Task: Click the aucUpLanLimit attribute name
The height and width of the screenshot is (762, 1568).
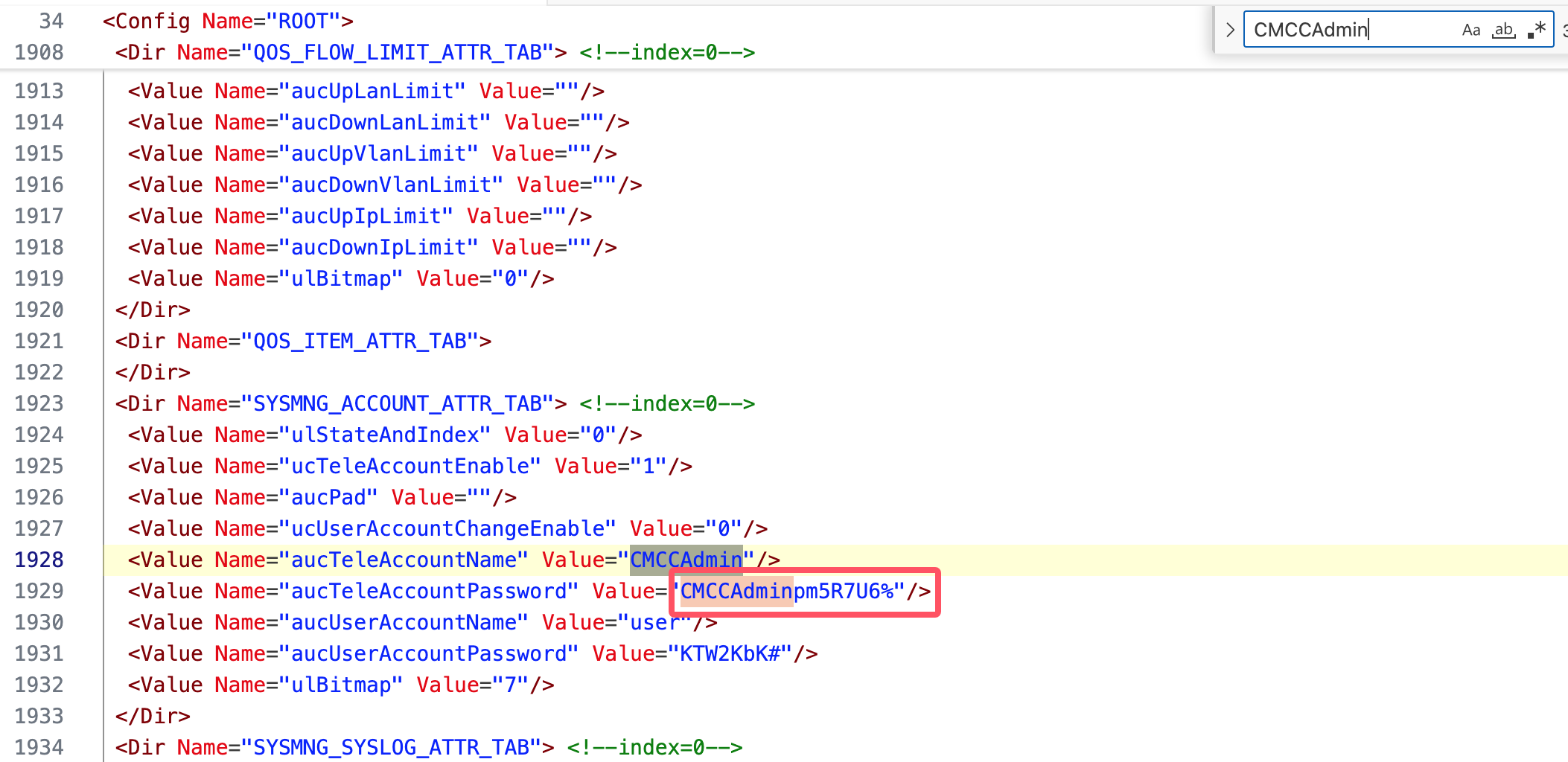Action: pyautogui.click(x=372, y=91)
